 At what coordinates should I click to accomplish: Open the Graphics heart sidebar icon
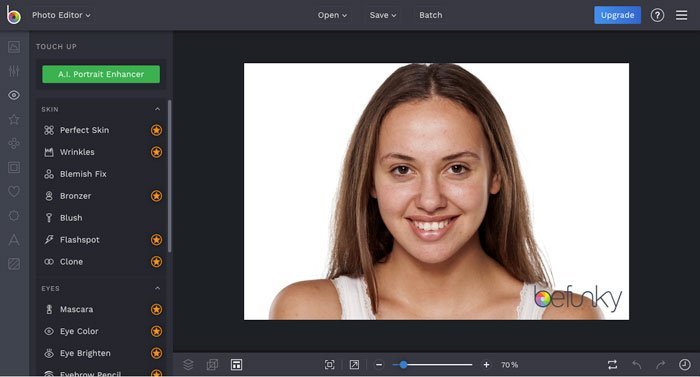14,192
